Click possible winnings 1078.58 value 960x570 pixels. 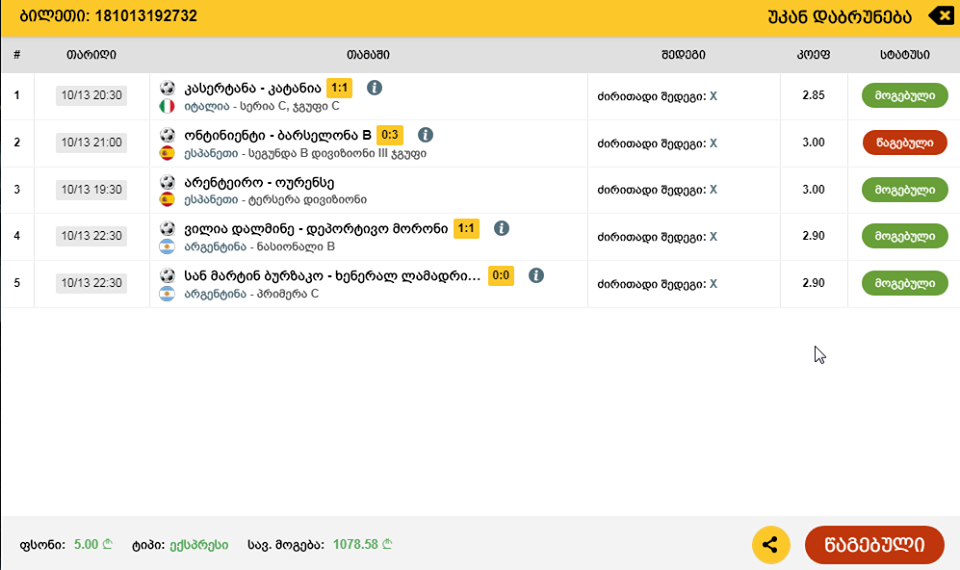[362, 544]
